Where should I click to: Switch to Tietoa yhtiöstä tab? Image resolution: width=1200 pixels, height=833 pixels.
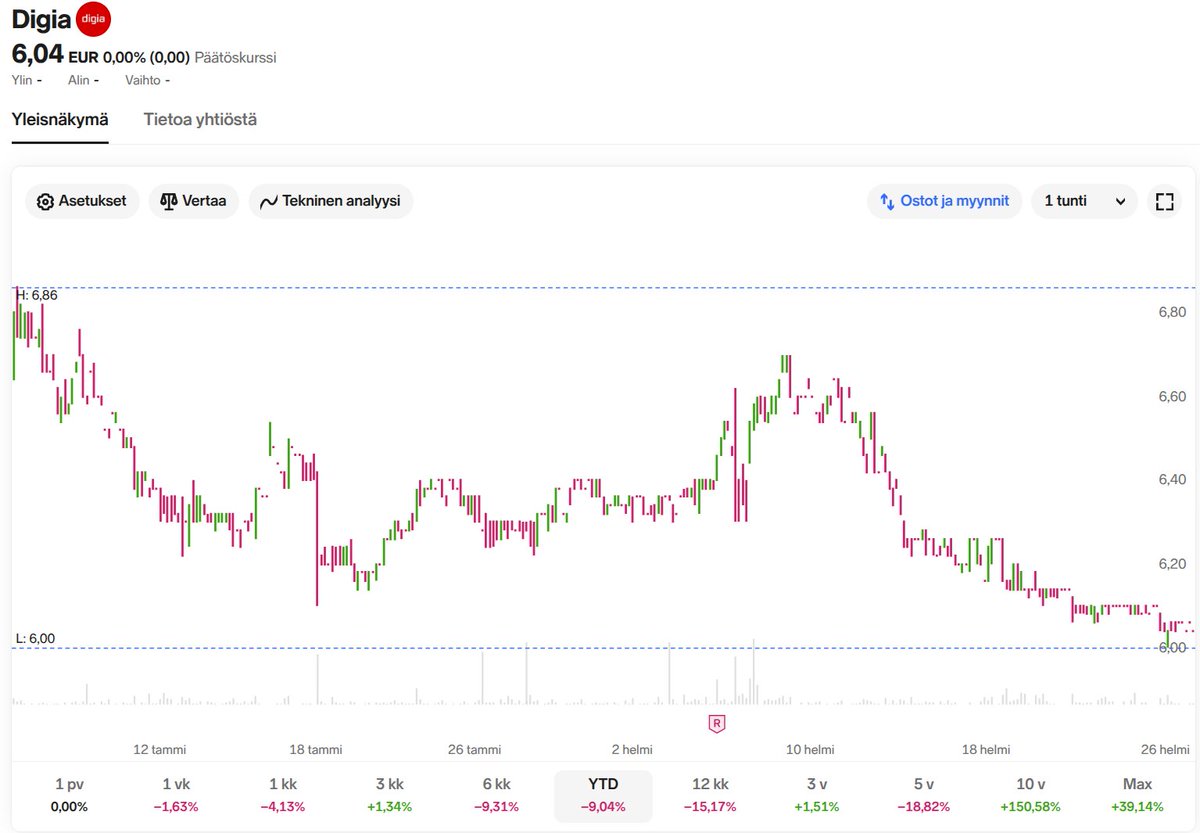coord(200,119)
